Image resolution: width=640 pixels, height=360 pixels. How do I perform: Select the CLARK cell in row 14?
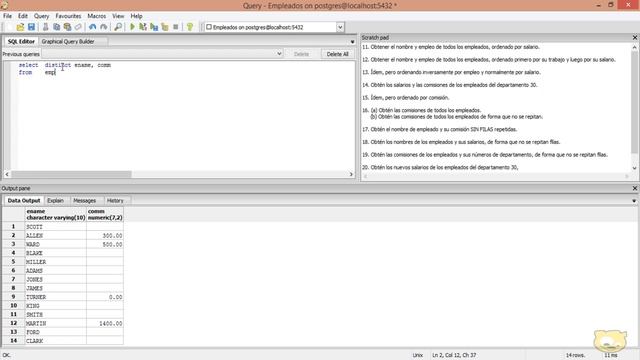coord(56,341)
